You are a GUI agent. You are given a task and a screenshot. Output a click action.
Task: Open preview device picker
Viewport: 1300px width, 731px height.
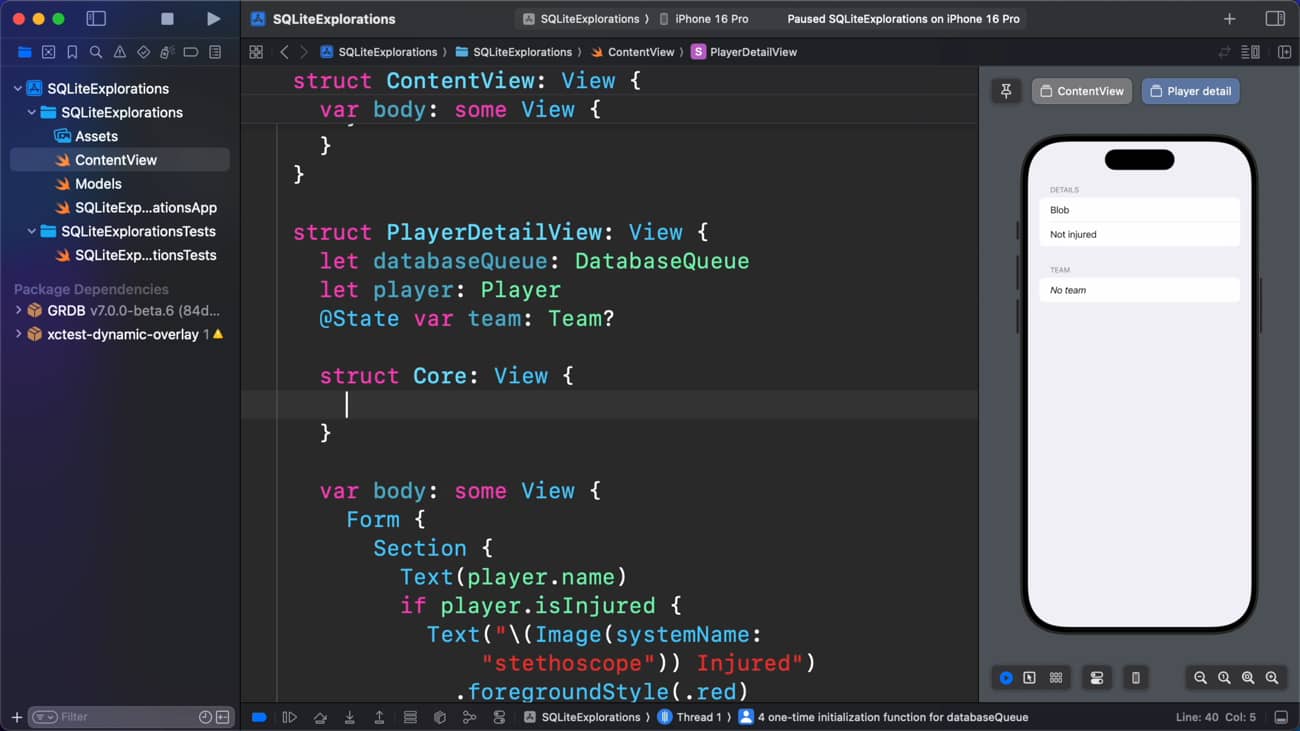(x=1136, y=678)
